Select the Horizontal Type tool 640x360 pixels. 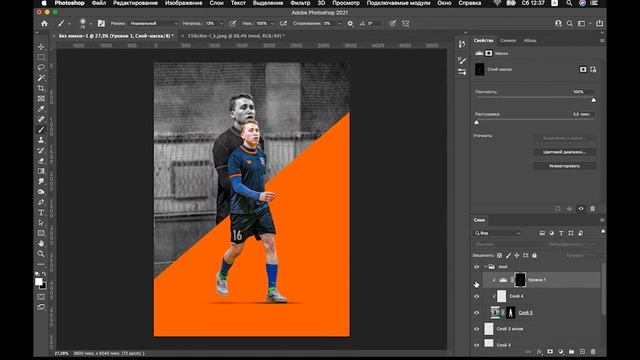tap(41, 213)
